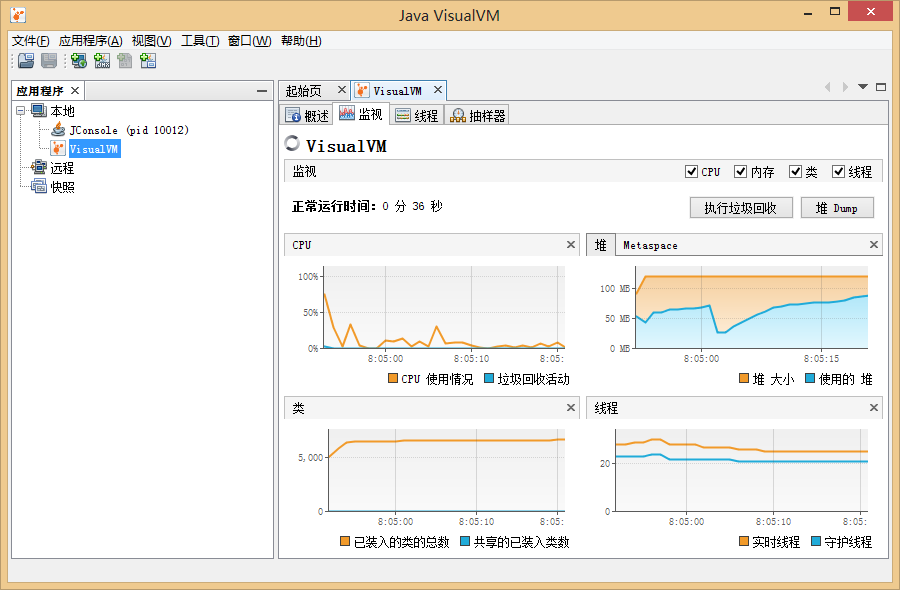The image size is (900, 590).
Task: Close the CPU chart panel
Action: tap(571, 244)
